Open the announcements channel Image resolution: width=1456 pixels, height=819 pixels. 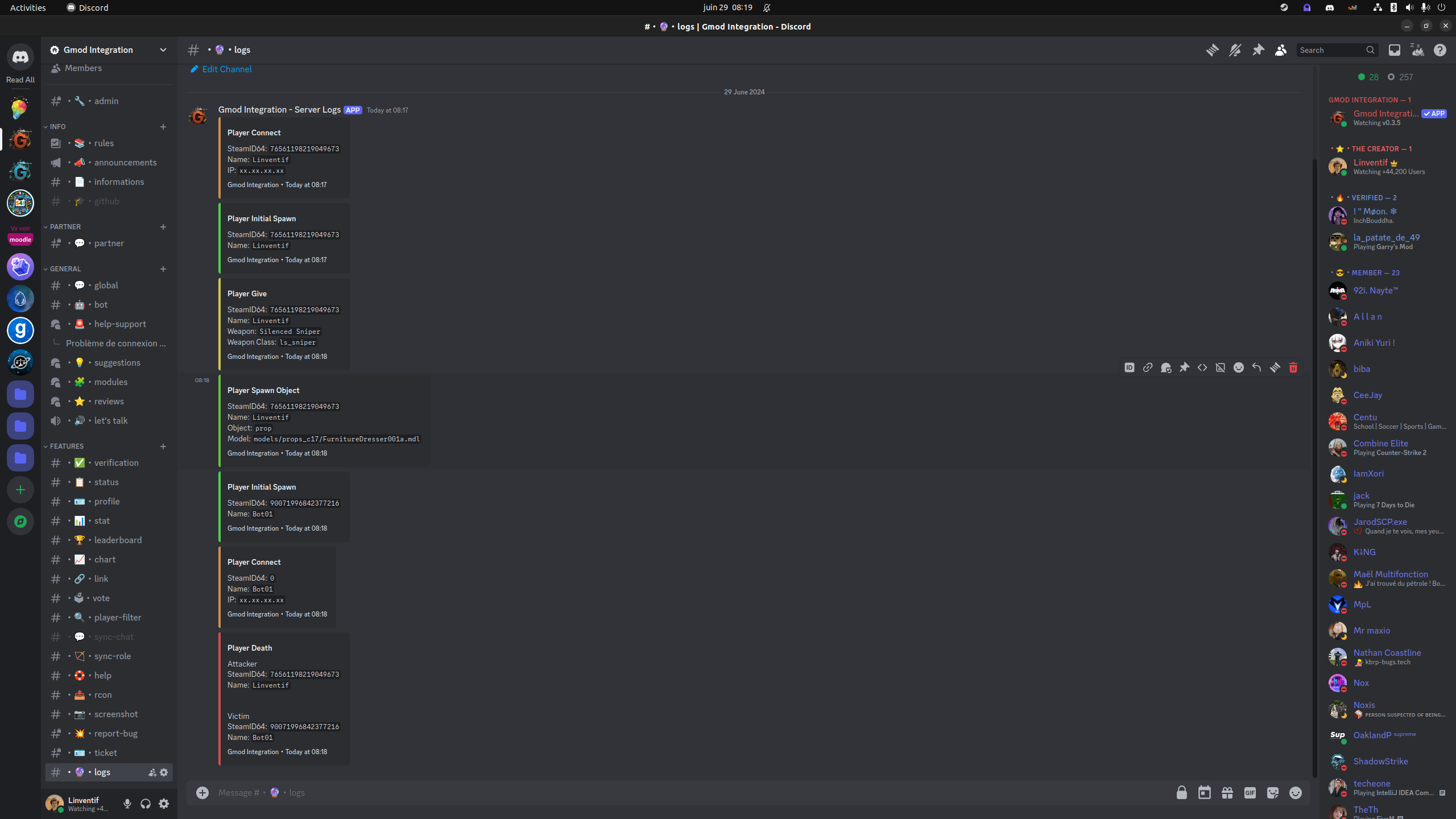109,163
